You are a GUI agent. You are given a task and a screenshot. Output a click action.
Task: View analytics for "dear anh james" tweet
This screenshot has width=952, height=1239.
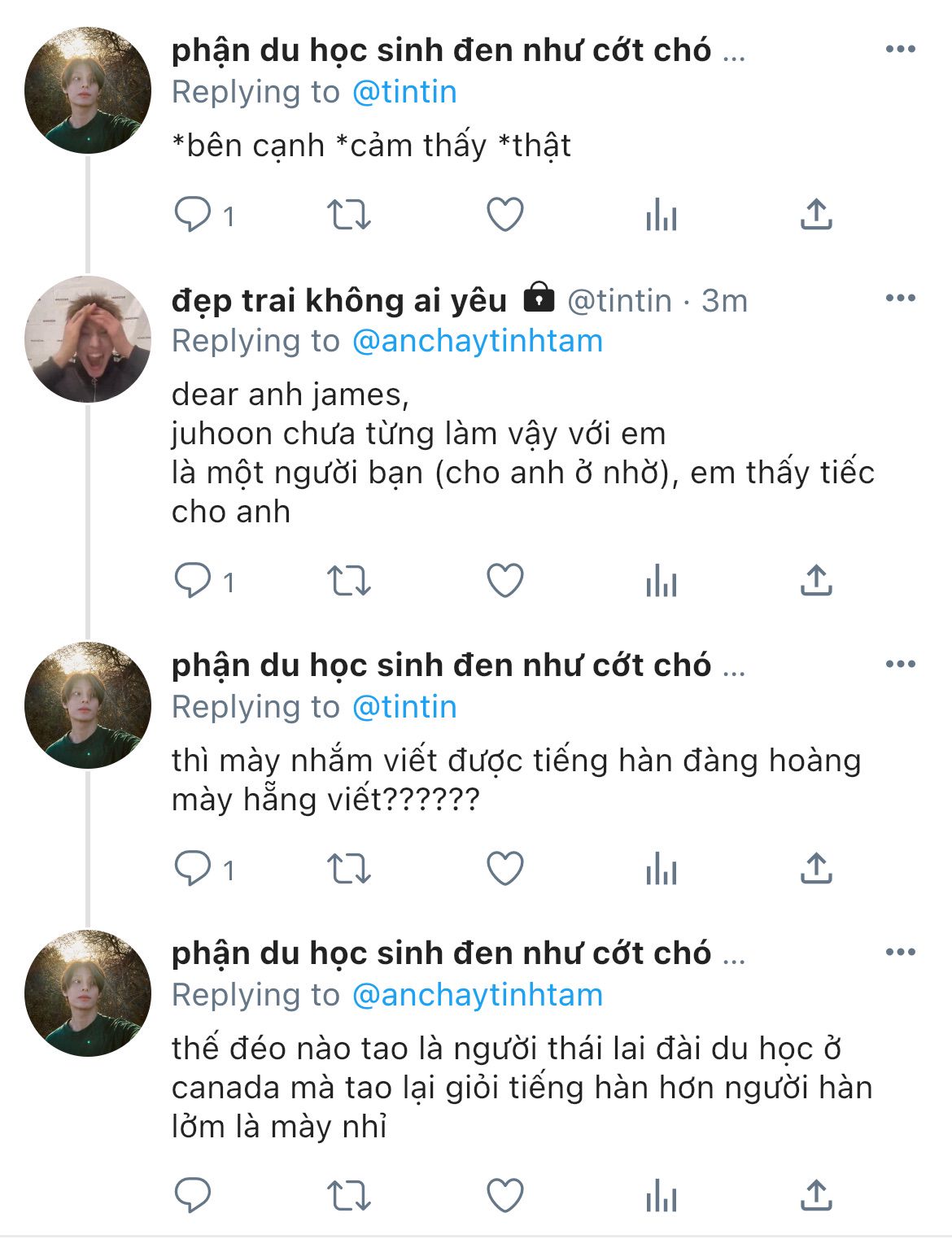661,581
